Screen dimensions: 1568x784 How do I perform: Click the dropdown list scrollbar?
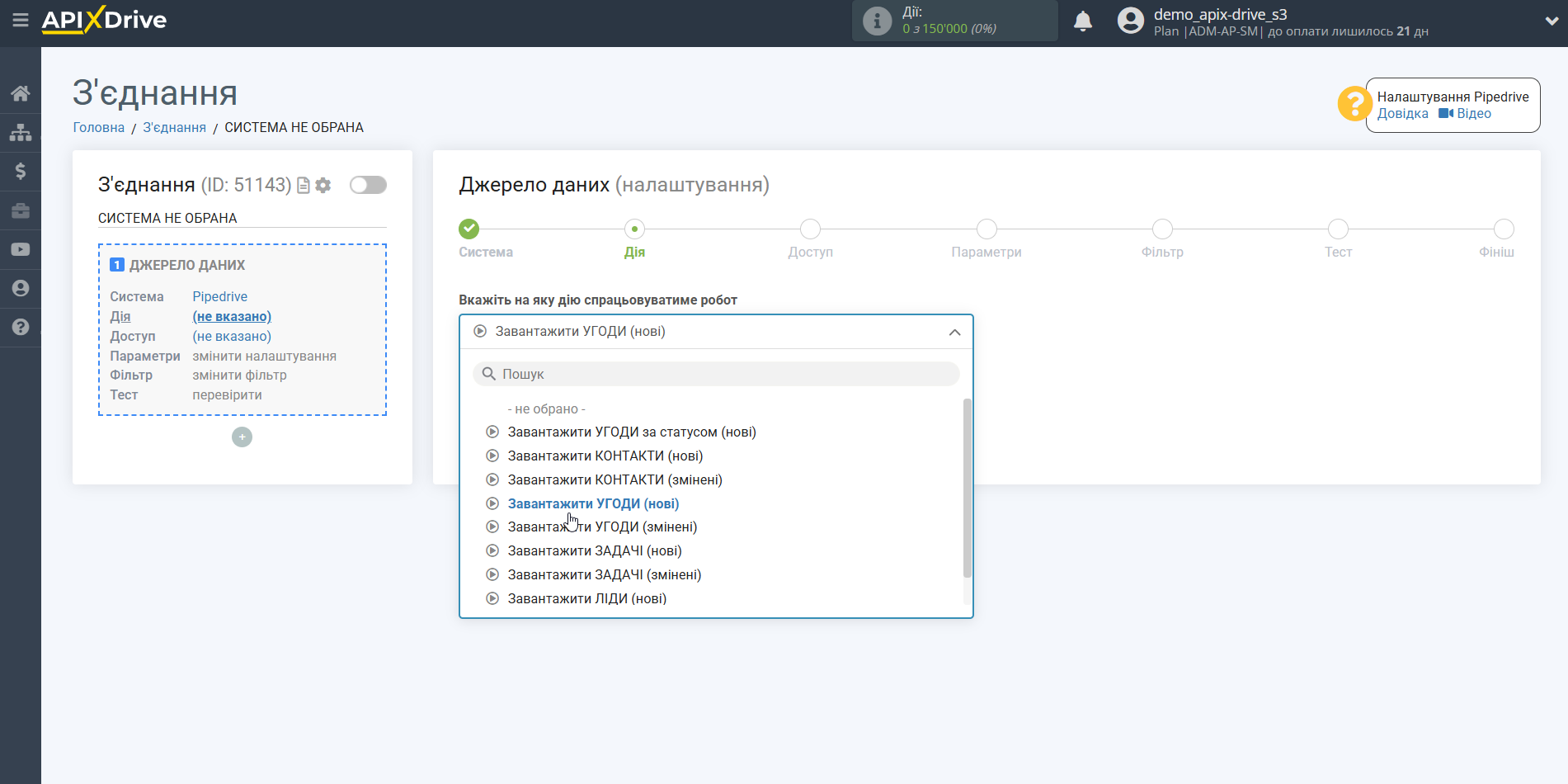(968, 489)
